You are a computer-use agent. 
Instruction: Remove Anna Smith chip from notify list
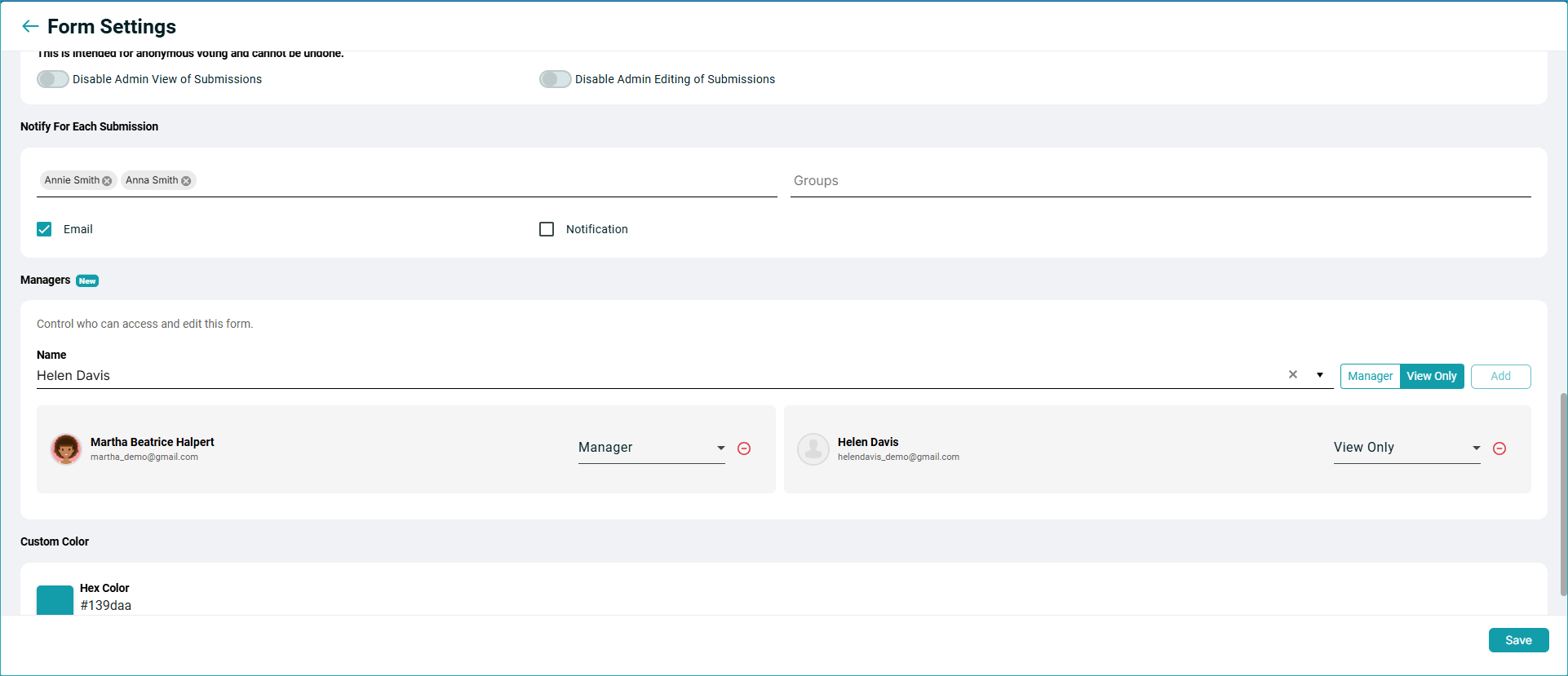(x=186, y=181)
